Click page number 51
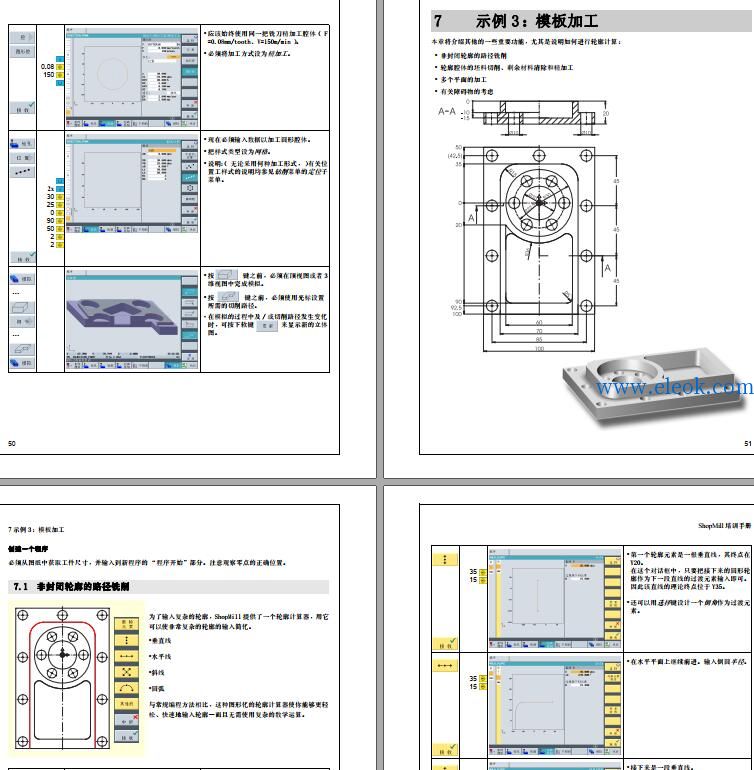This screenshot has height=770, width=754. click(748, 443)
